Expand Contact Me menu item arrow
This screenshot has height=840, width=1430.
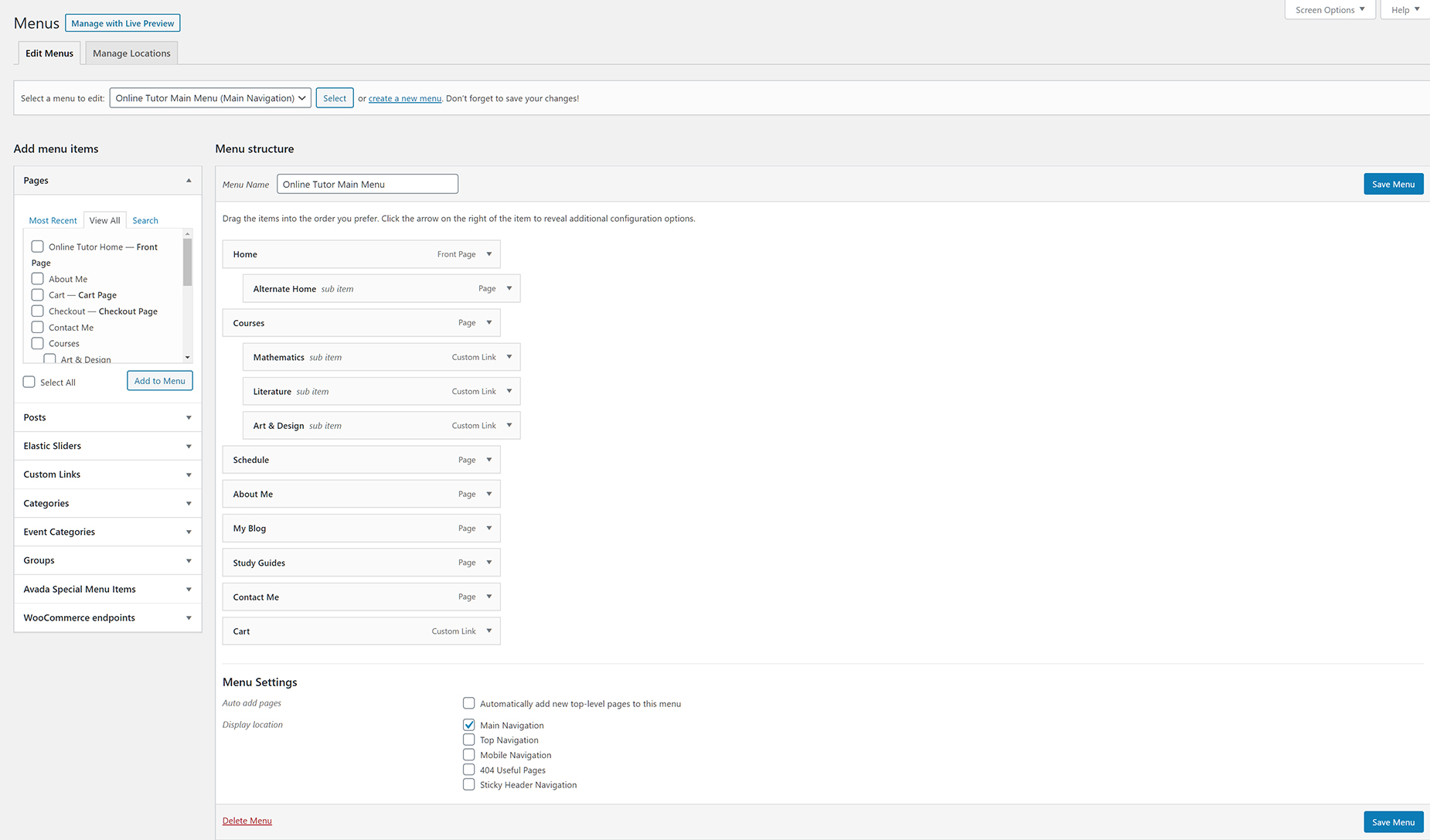489,597
